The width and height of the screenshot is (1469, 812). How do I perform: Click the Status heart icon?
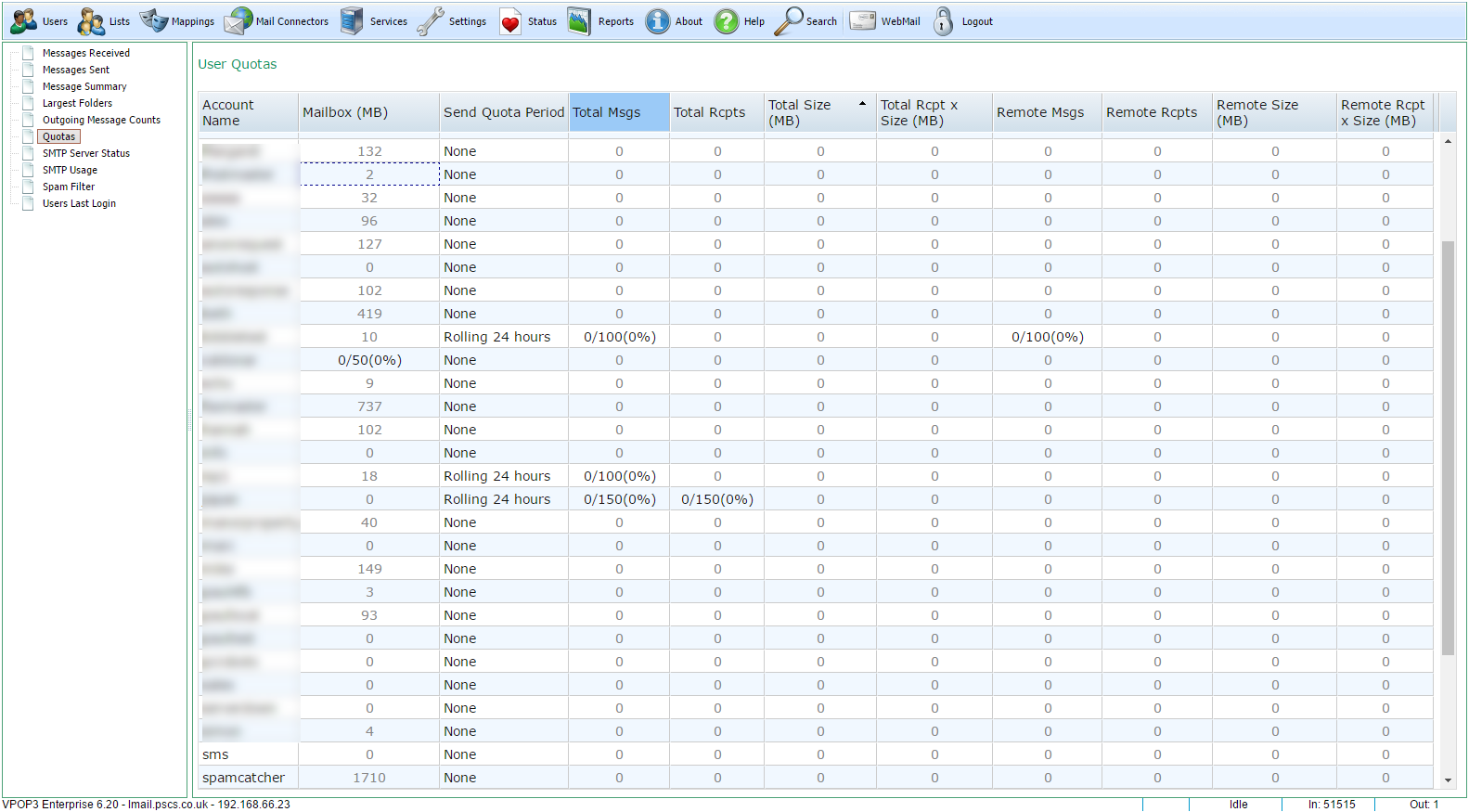[510, 21]
